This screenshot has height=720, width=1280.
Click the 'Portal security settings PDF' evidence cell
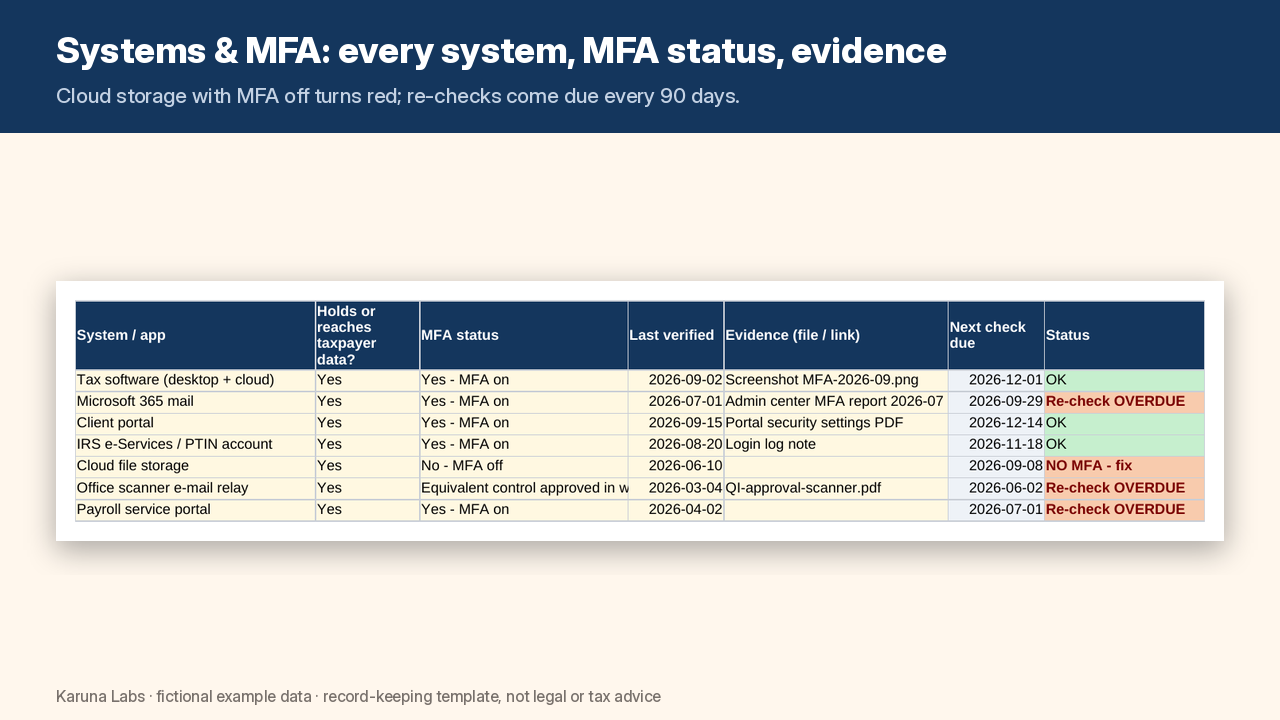click(x=836, y=424)
